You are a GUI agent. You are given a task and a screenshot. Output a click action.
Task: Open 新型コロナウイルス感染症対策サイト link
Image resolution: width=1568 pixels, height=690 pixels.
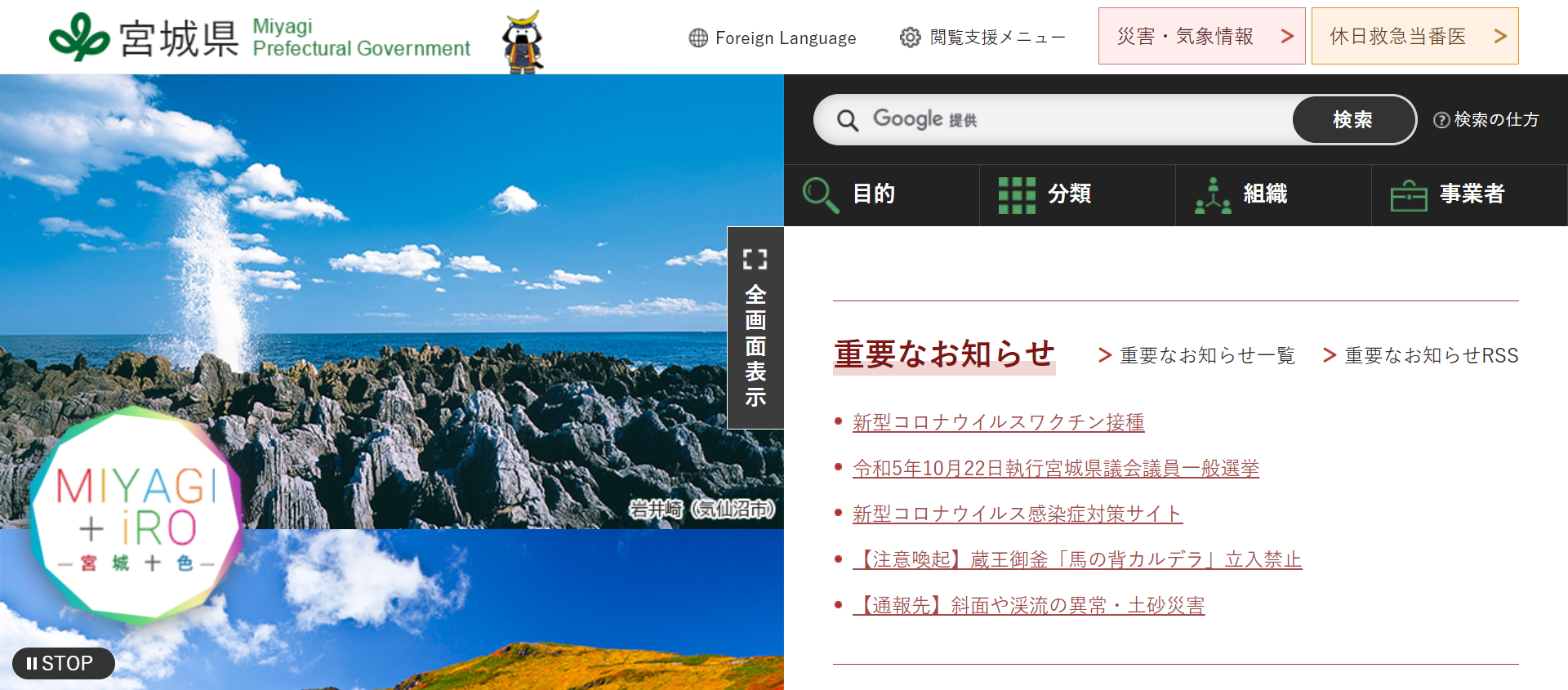(1018, 514)
